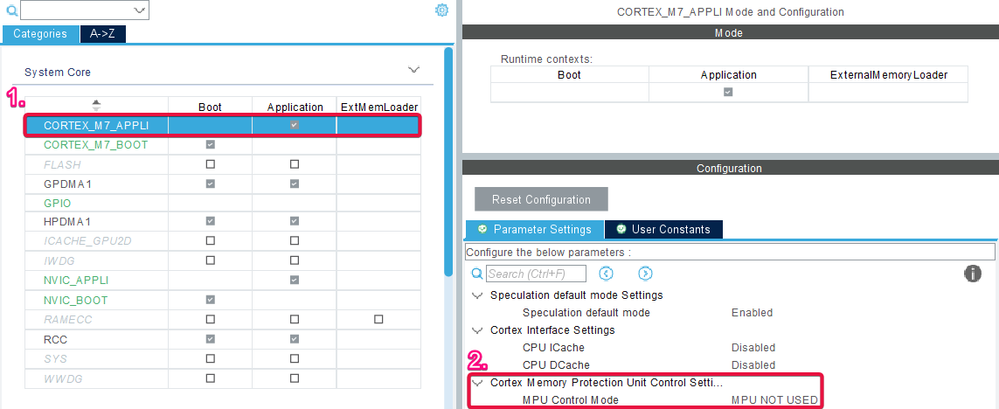
Task: Click the ExtMemLoader column header
Action: point(378,107)
